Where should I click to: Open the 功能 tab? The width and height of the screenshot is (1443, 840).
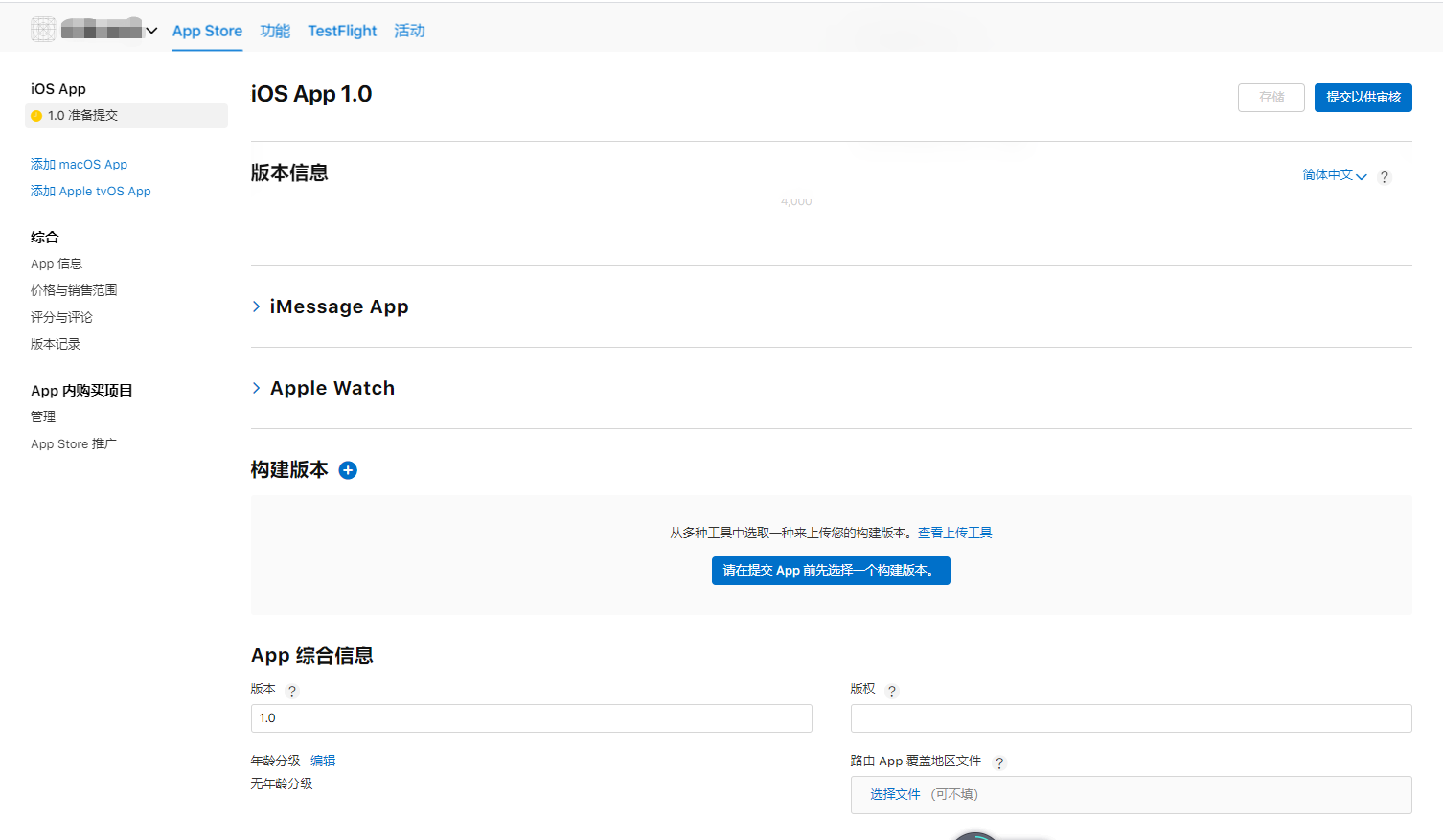(275, 31)
